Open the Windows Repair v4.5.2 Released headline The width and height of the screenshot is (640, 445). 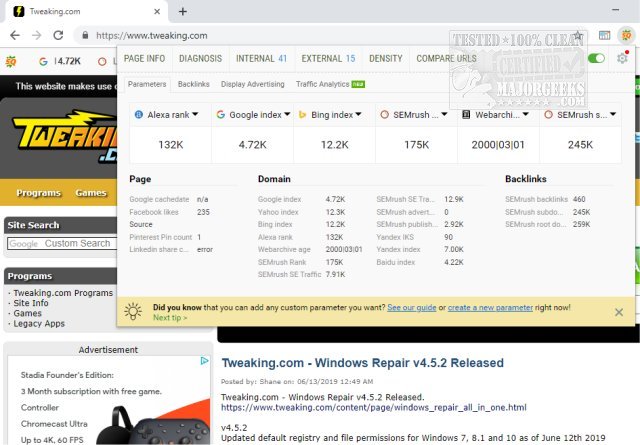click(362, 363)
